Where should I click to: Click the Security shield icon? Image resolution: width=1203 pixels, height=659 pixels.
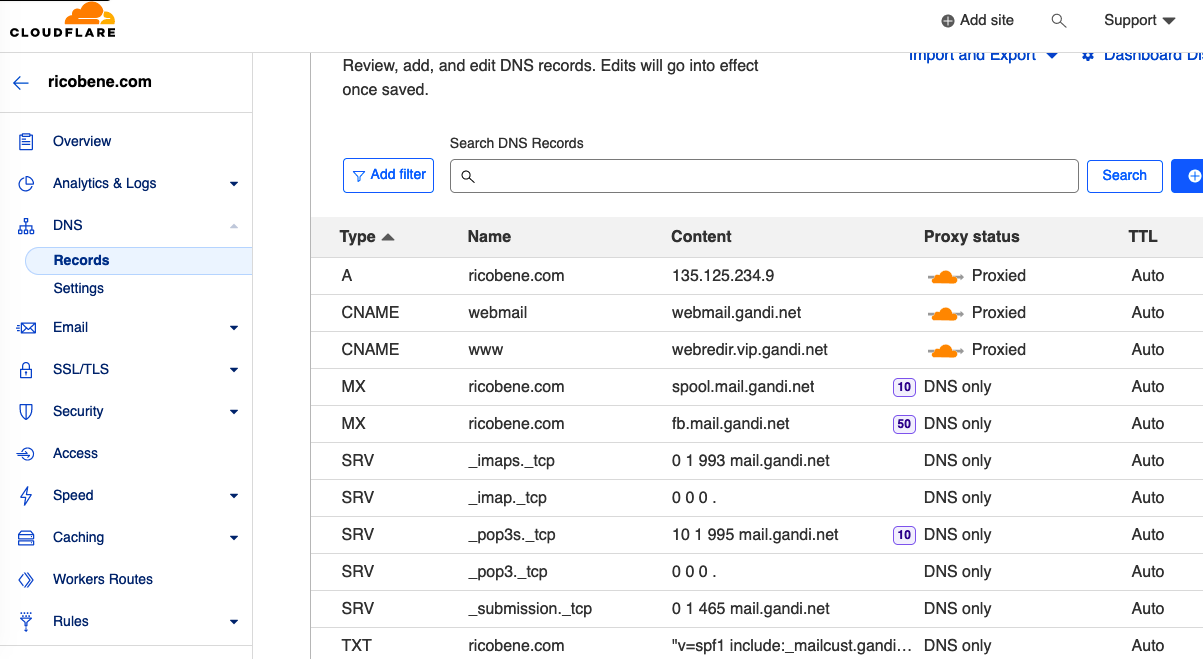pyautogui.click(x=27, y=411)
